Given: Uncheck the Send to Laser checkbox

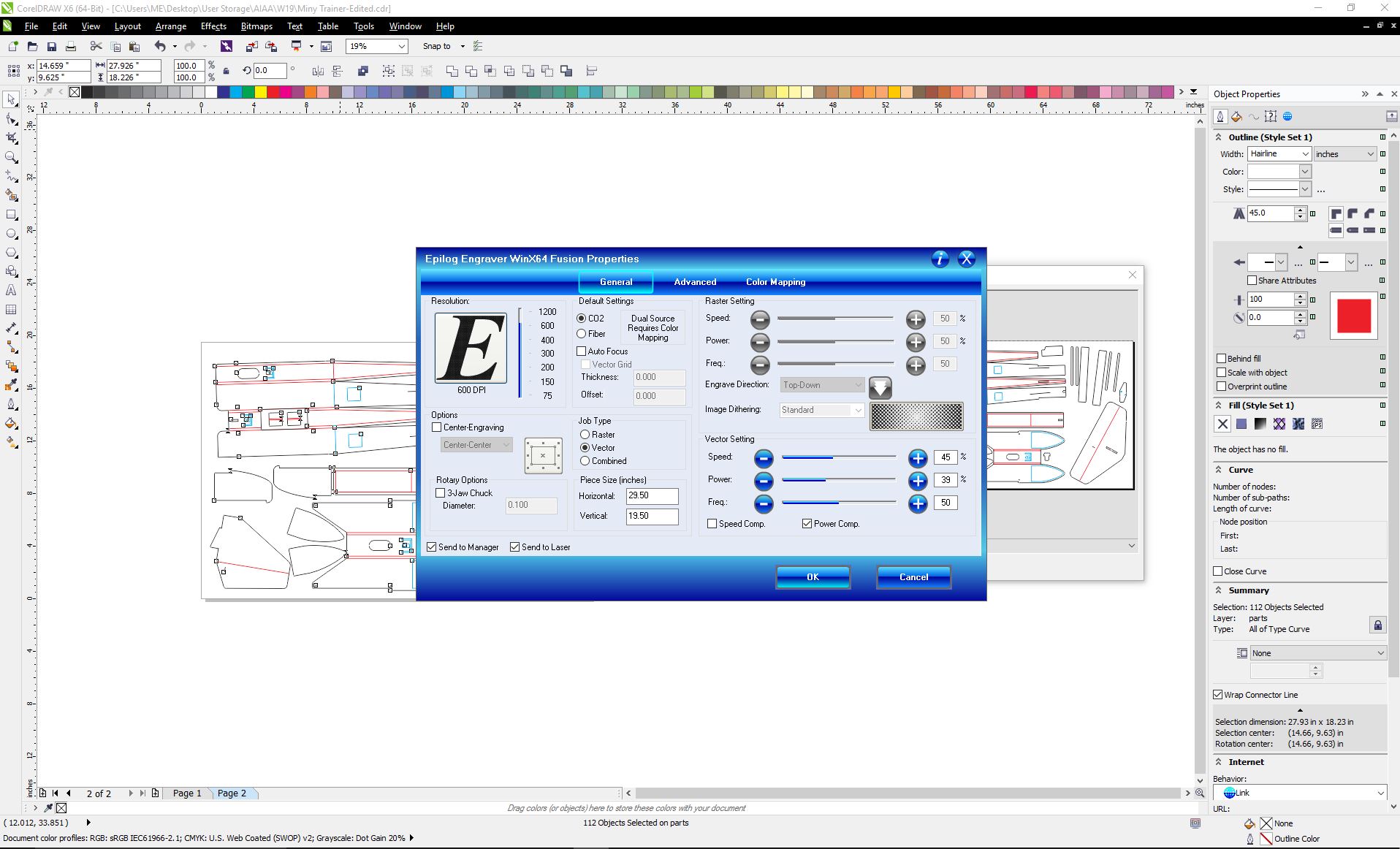Looking at the screenshot, I should 515,547.
